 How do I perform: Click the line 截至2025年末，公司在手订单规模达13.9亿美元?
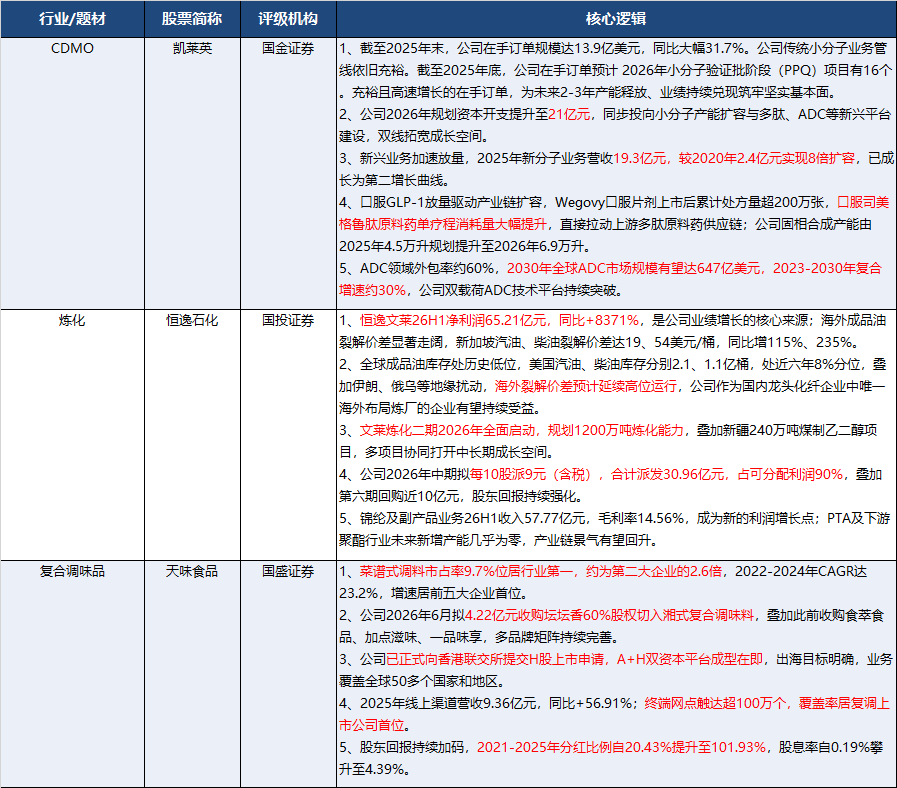[613, 49]
